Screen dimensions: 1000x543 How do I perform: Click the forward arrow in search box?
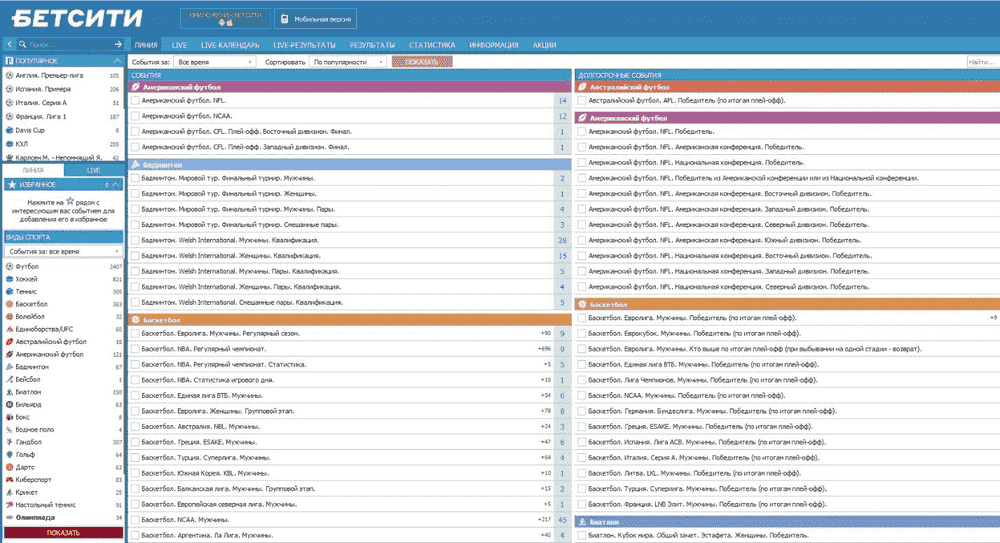118,44
